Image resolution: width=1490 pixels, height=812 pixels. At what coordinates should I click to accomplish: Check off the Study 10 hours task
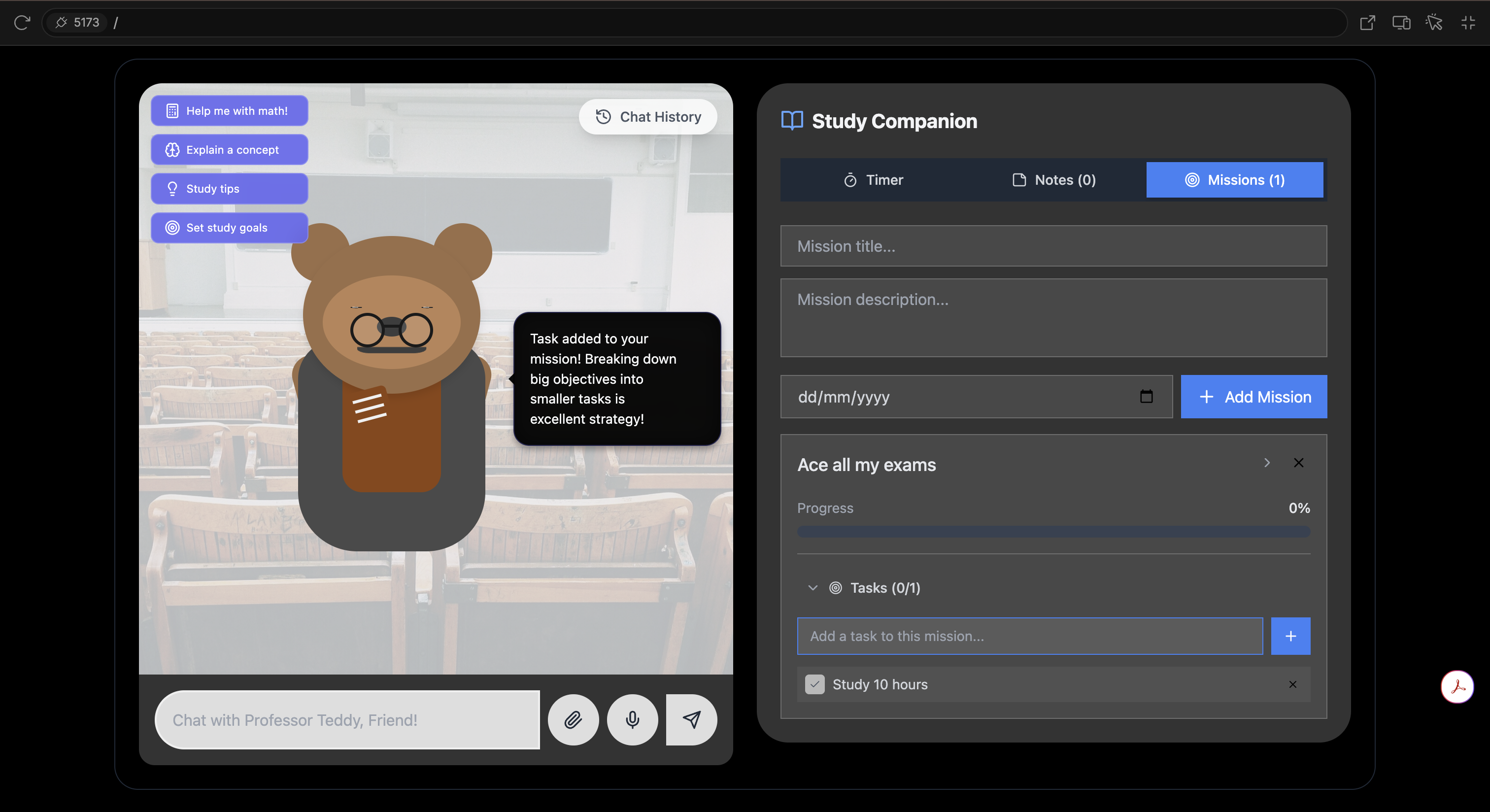click(x=814, y=684)
